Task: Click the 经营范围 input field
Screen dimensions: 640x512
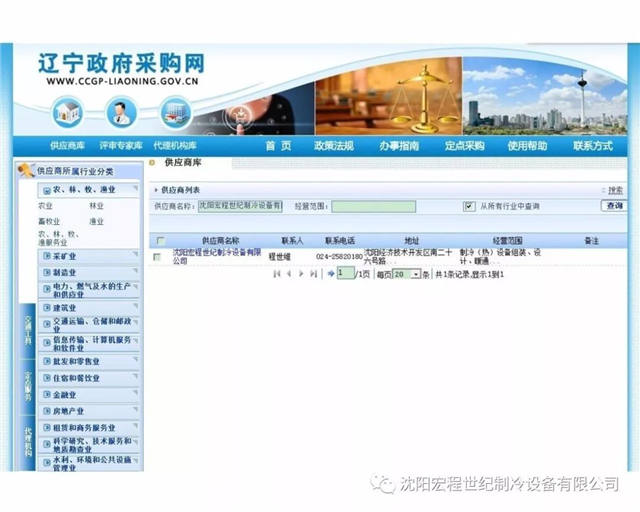Action: coord(373,206)
